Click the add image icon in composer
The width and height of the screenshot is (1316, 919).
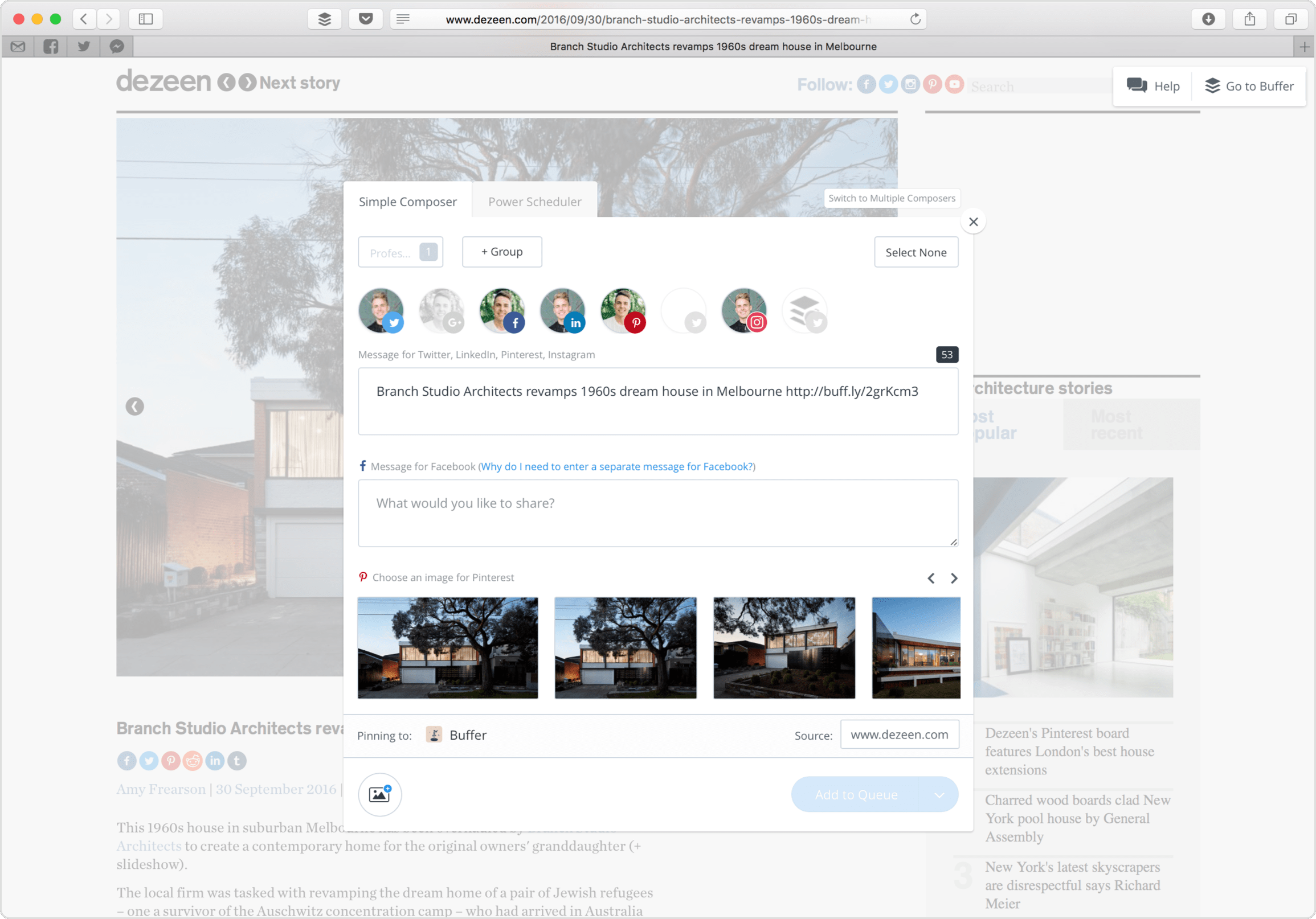click(379, 794)
